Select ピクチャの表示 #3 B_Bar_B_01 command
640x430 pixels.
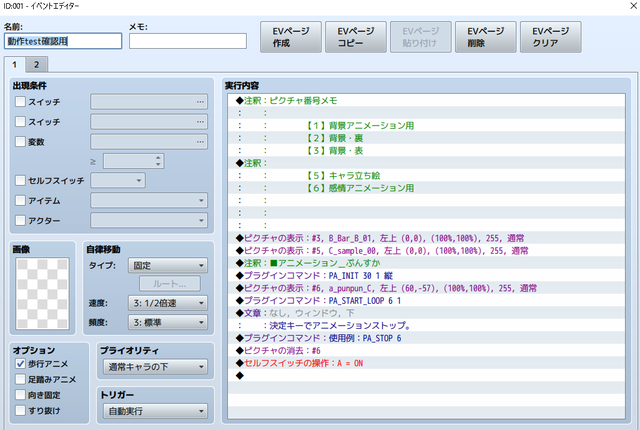[426, 238]
